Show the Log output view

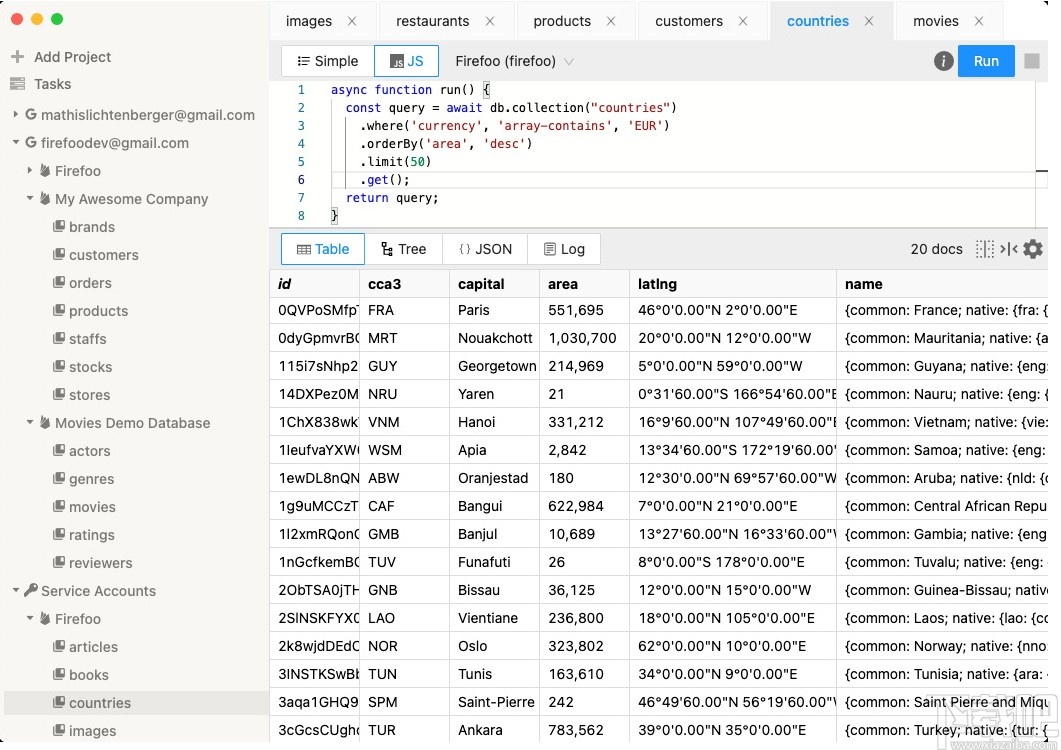tap(563, 249)
